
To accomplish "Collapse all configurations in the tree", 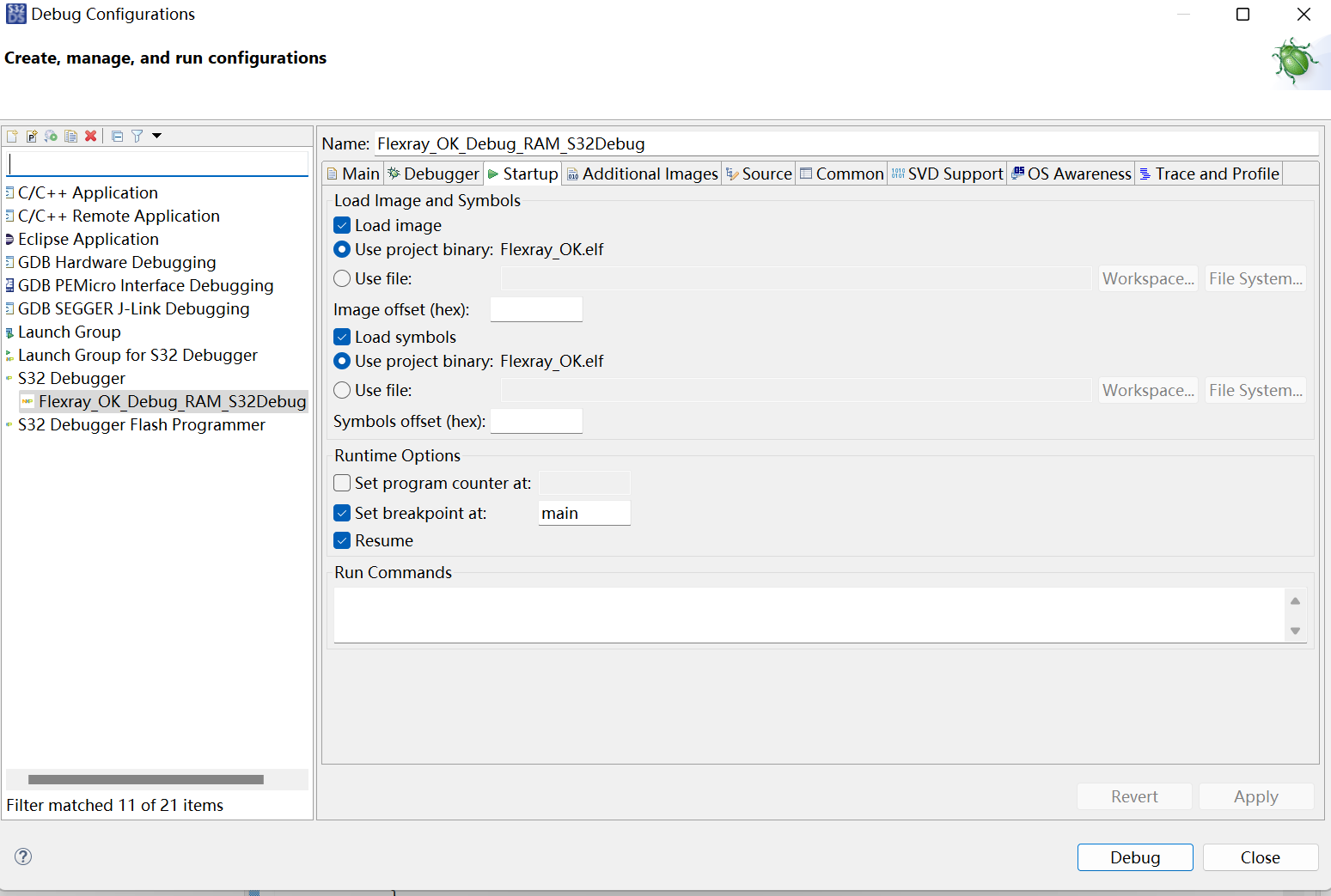I will (118, 136).
